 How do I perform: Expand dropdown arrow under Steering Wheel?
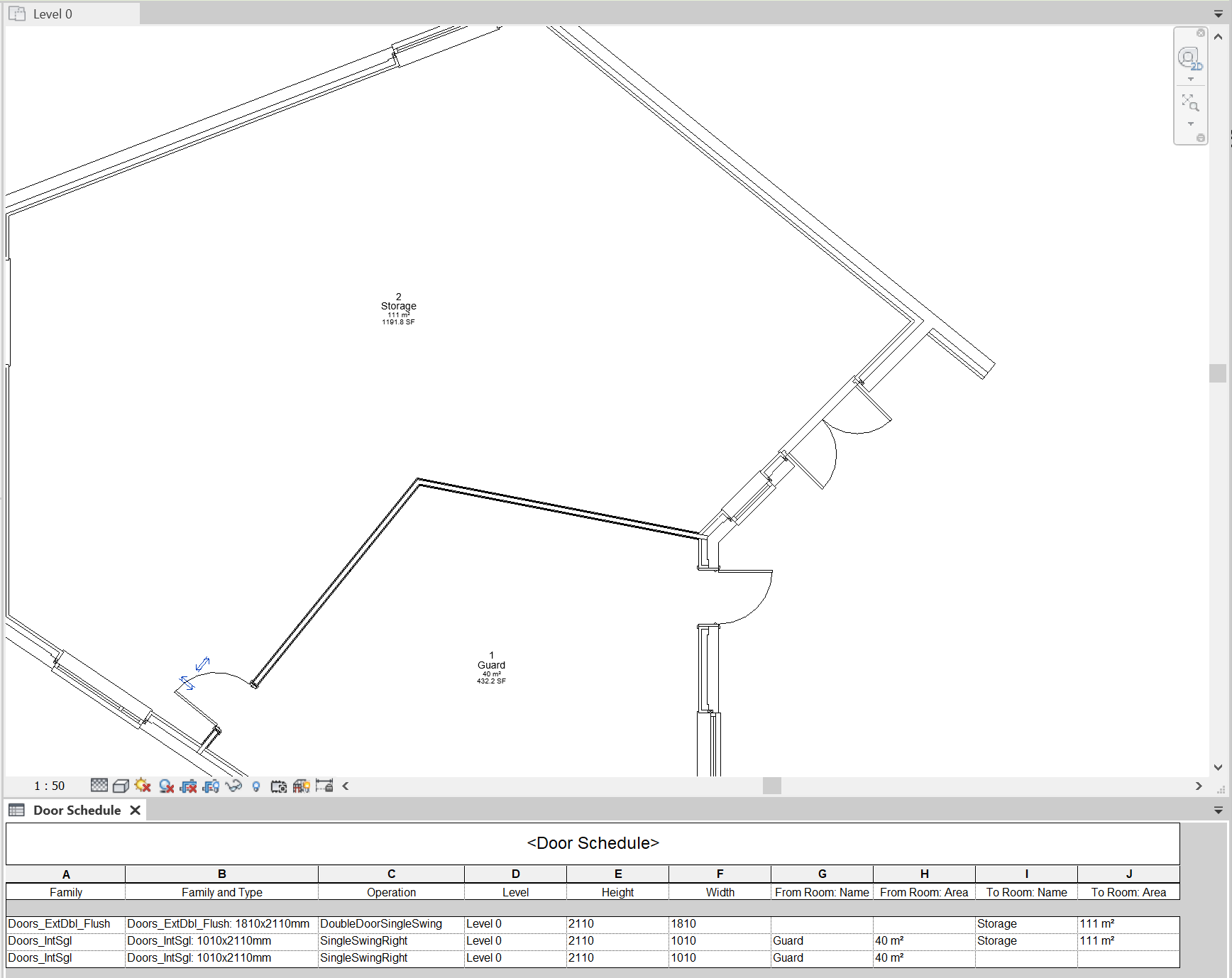click(x=1191, y=79)
